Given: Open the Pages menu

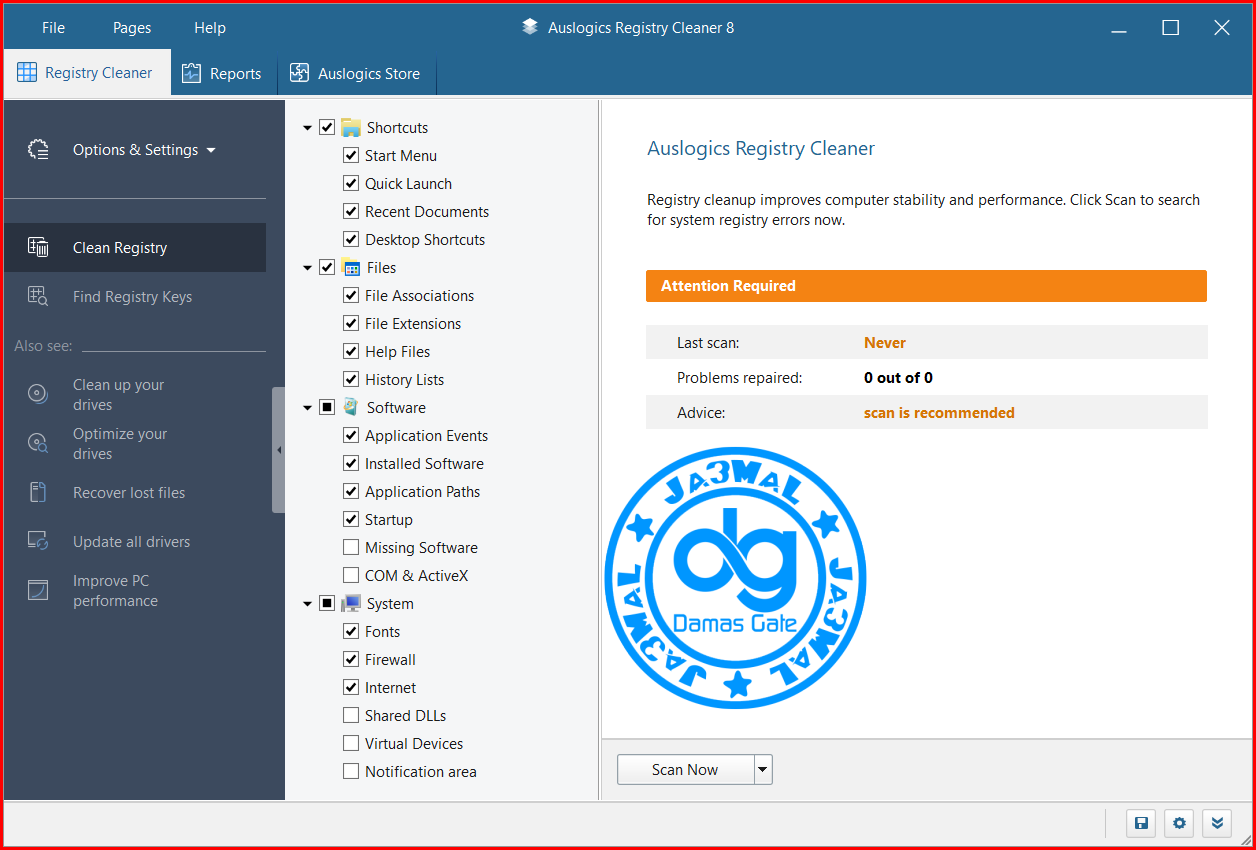Looking at the screenshot, I should point(132,27).
